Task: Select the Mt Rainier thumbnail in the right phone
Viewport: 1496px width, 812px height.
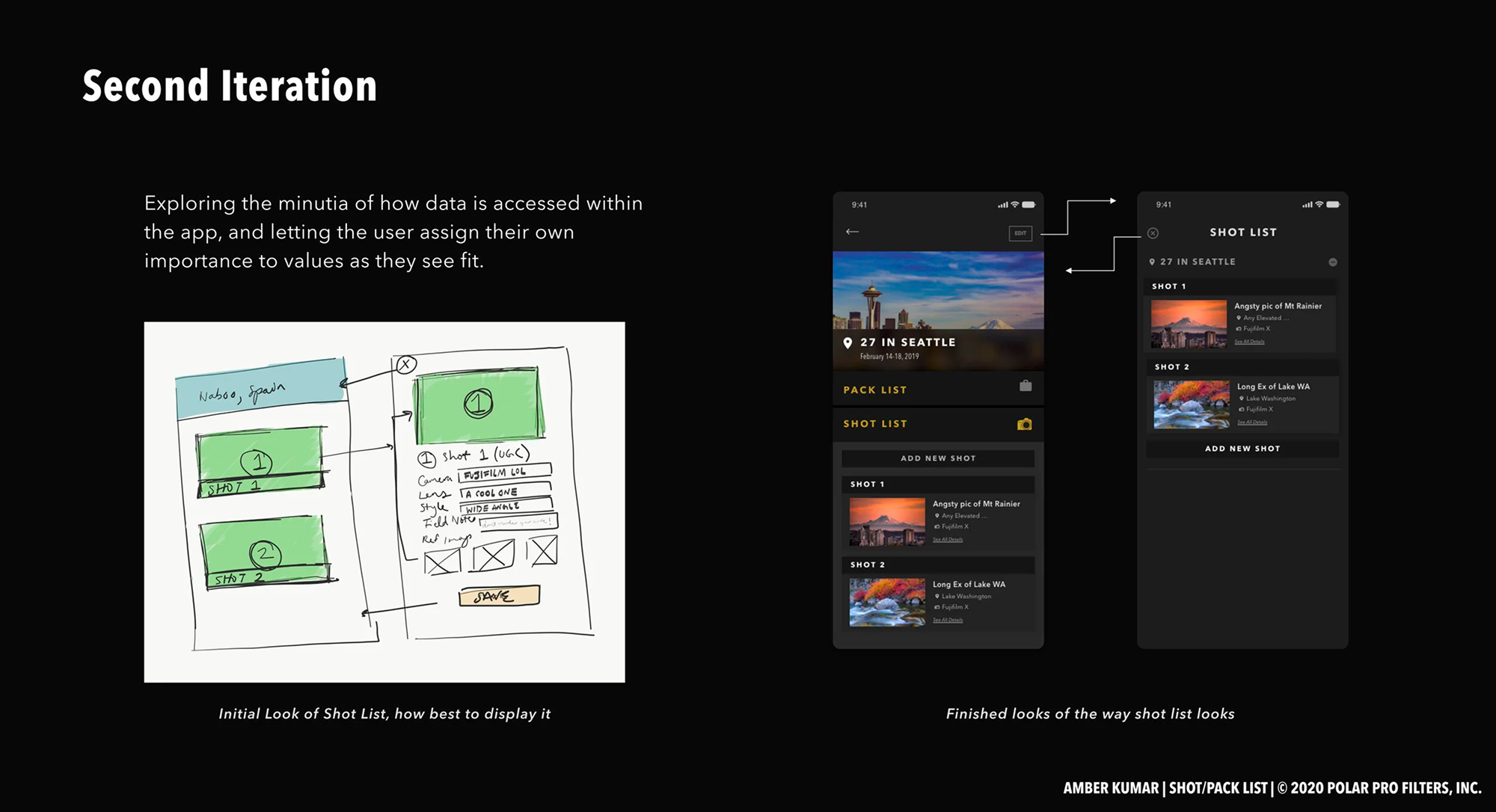Action: [1188, 324]
